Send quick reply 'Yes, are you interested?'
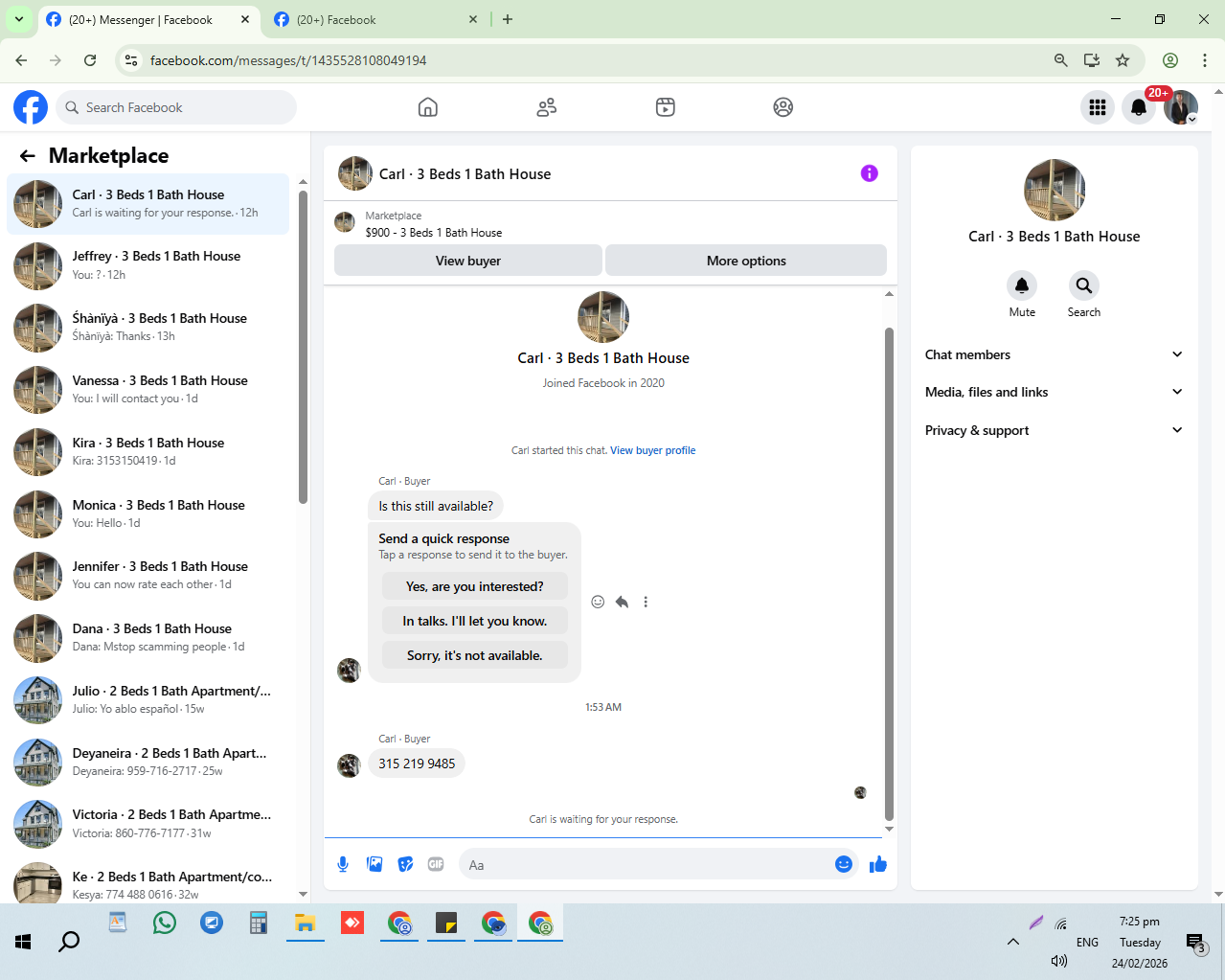 coord(475,586)
